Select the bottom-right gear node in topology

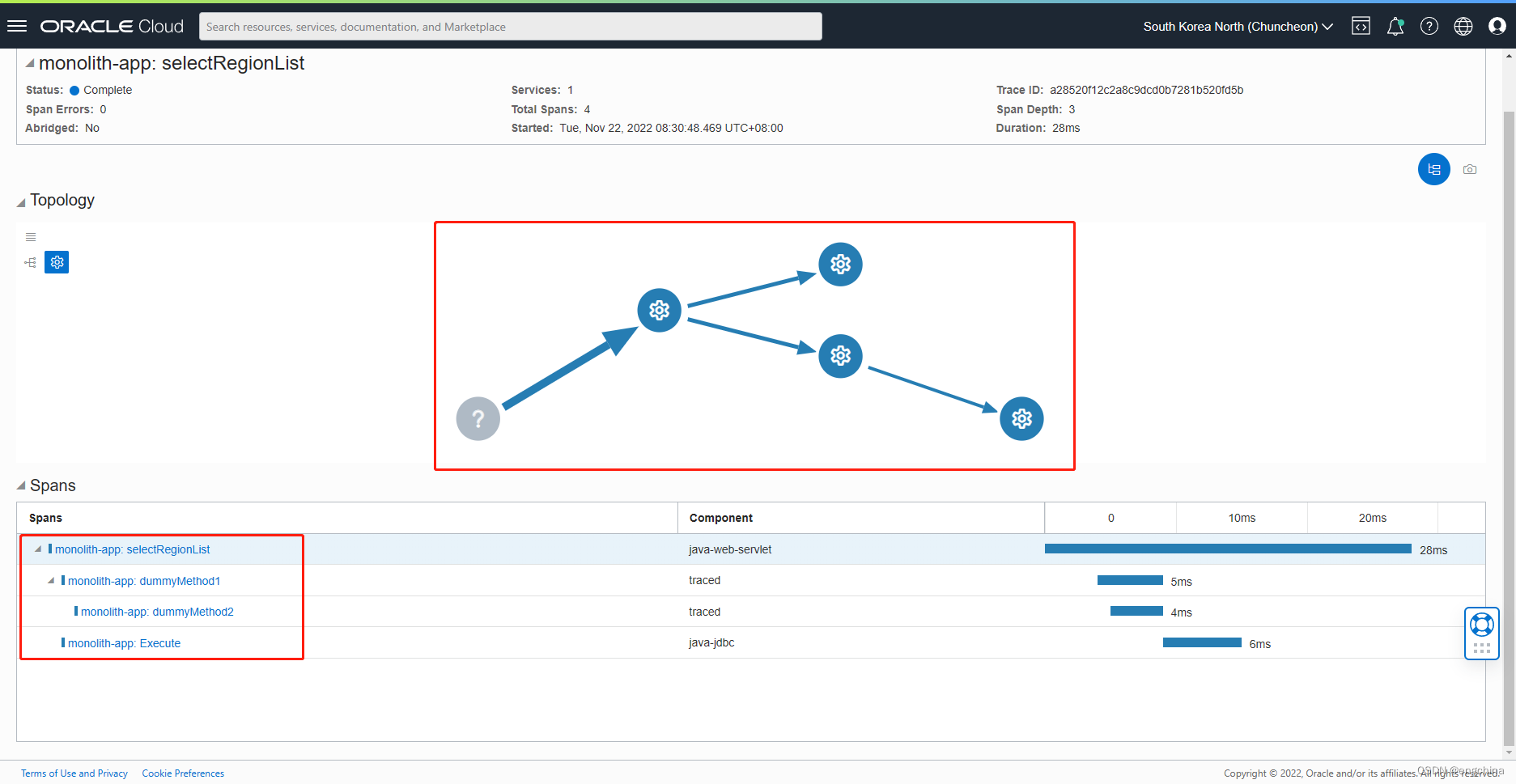point(1022,419)
